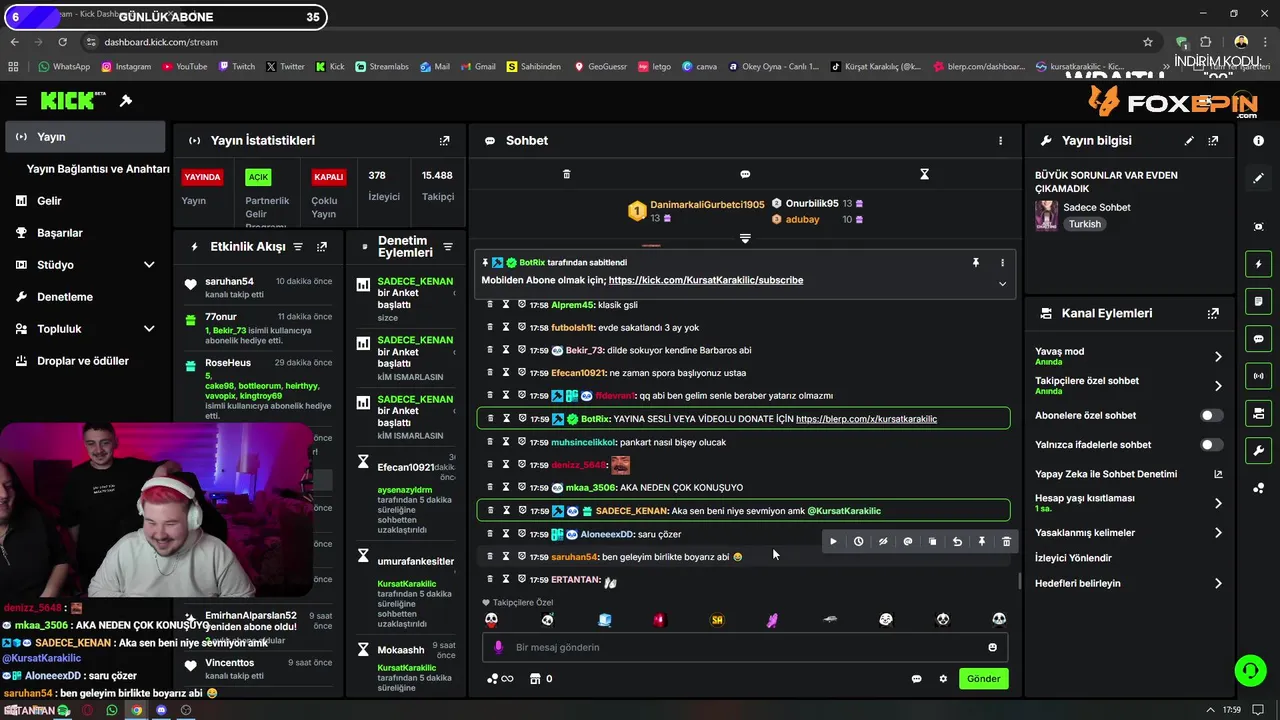Open the Streamlabs bookmark
Viewport: 1280px width, 720px height.
click(381, 67)
